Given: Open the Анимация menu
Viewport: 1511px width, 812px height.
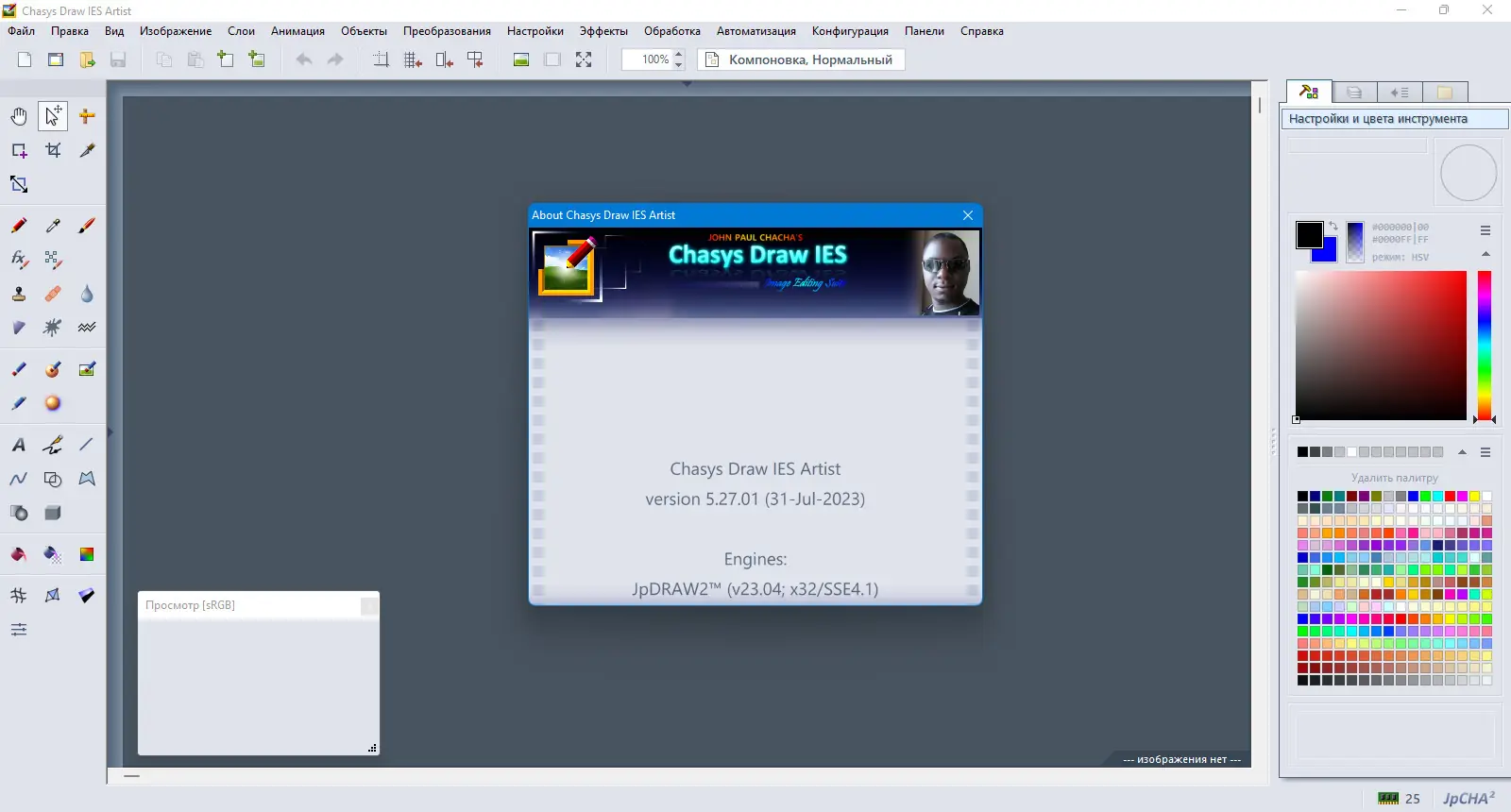Looking at the screenshot, I should tap(297, 31).
